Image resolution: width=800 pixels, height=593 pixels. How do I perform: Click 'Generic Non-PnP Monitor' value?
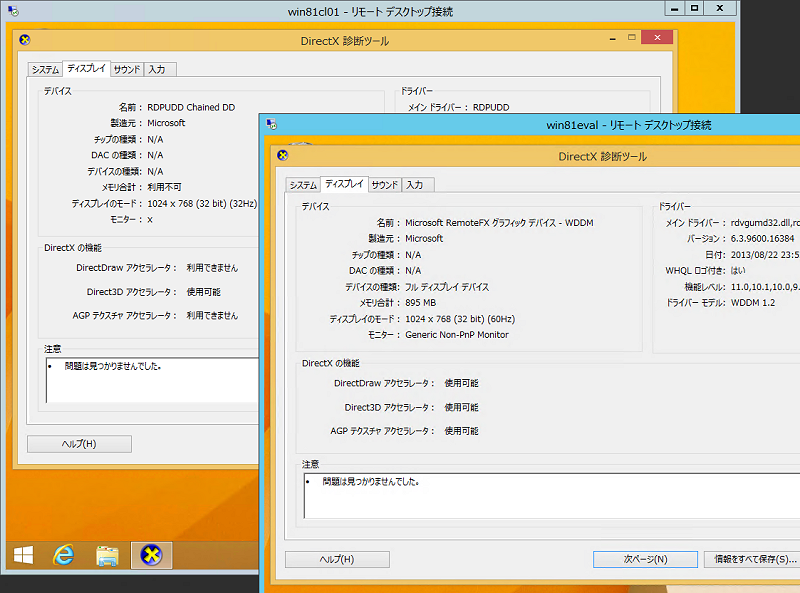(457, 335)
